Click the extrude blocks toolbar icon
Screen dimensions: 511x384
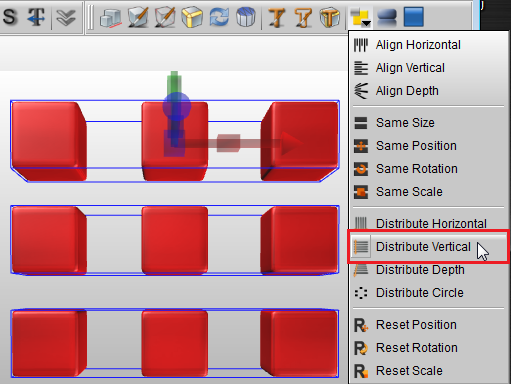[111, 17]
